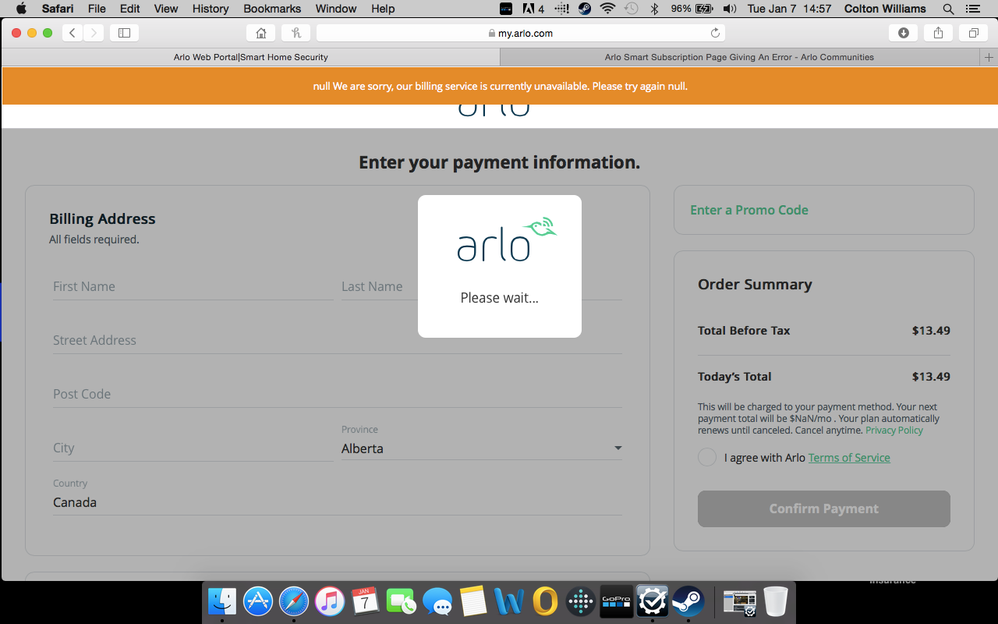This screenshot has width=998, height=624.
Task: Show the Safari sidebar
Action: [x=124, y=33]
